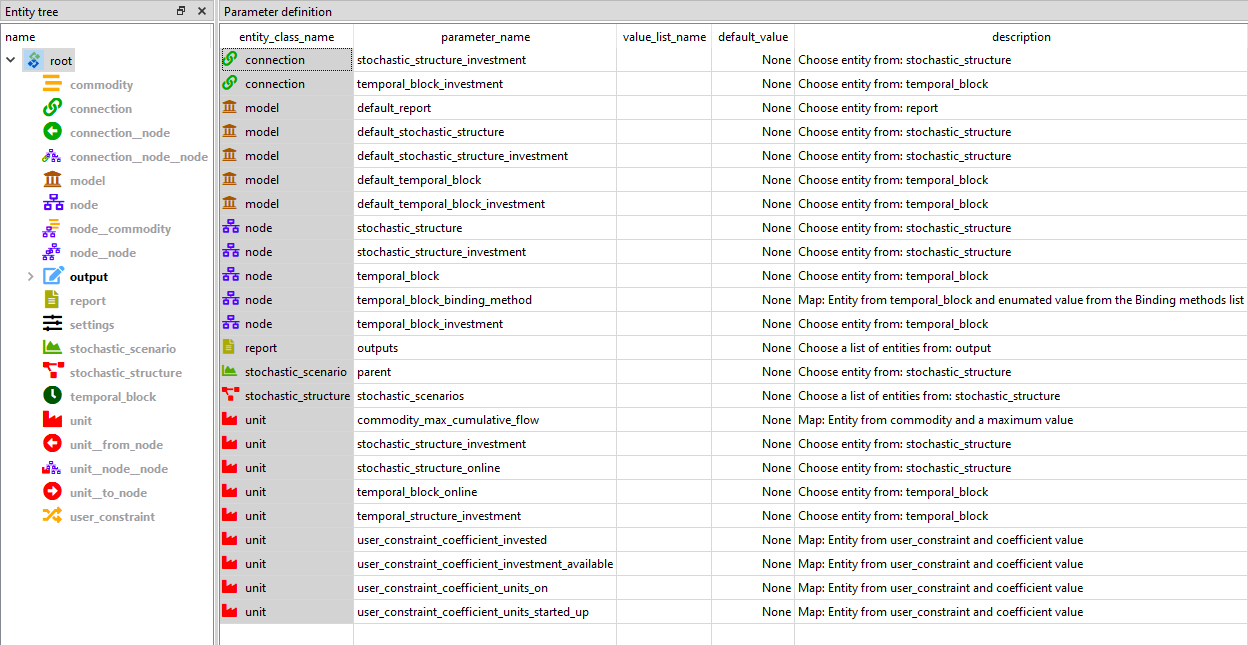Image resolution: width=1248 pixels, height=645 pixels.
Task: Click the node network icon in tree
Action: (52, 205)
